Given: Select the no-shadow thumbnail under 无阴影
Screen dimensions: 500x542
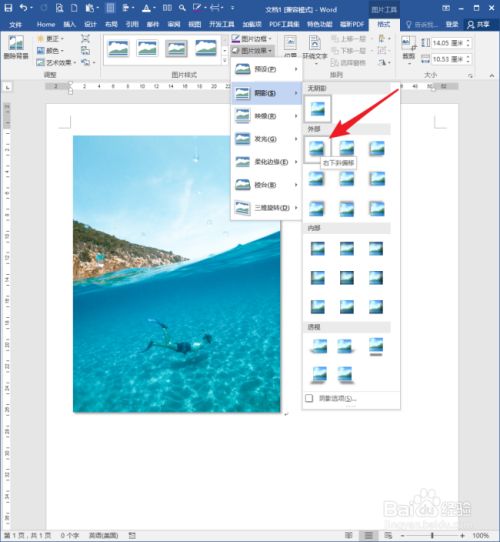Looking at the screenshot, I should 317,109.
